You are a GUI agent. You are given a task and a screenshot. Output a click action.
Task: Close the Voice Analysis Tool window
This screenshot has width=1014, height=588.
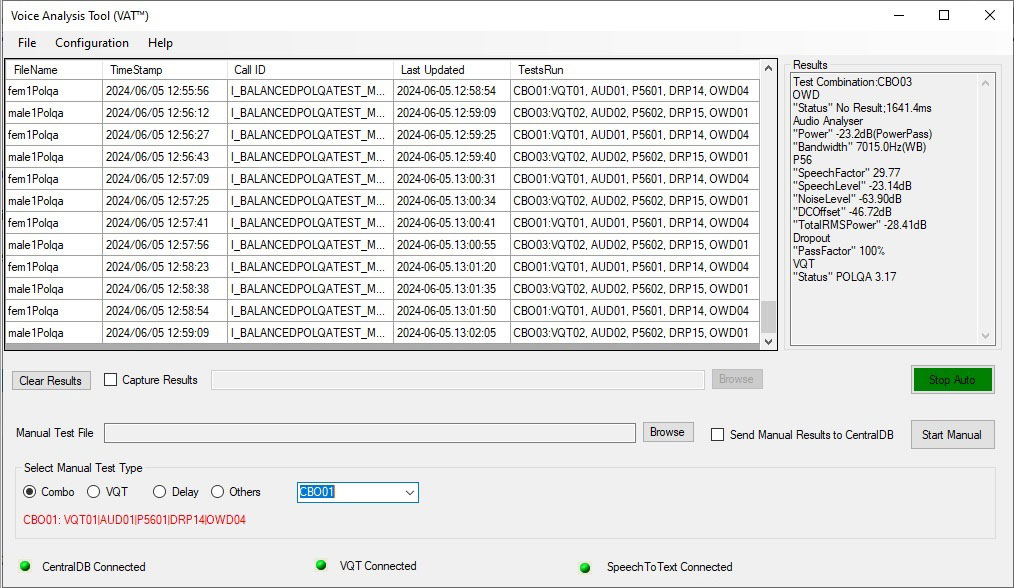point(990,15)
